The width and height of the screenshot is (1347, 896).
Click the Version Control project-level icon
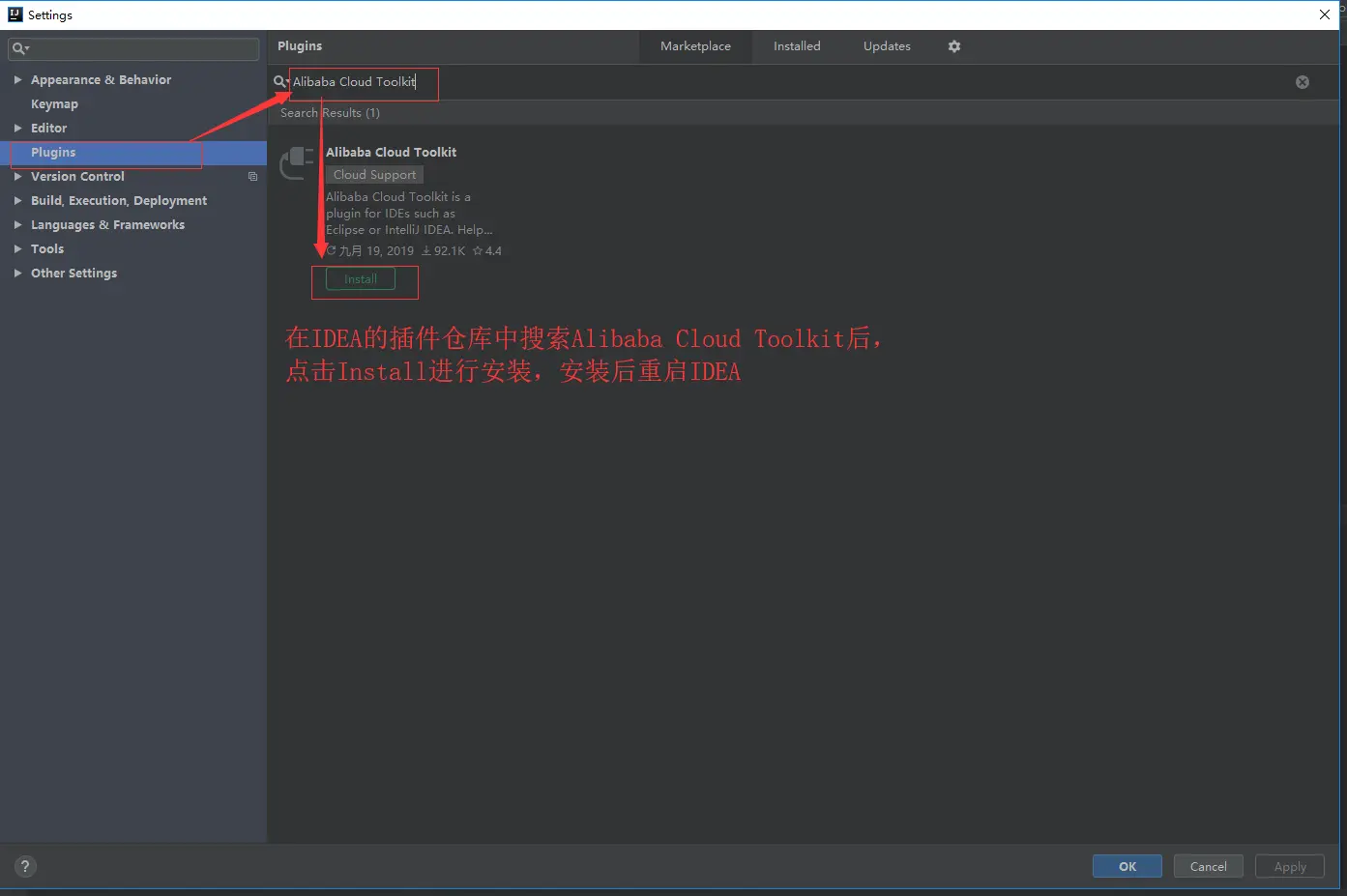click(x=253, y=177)
